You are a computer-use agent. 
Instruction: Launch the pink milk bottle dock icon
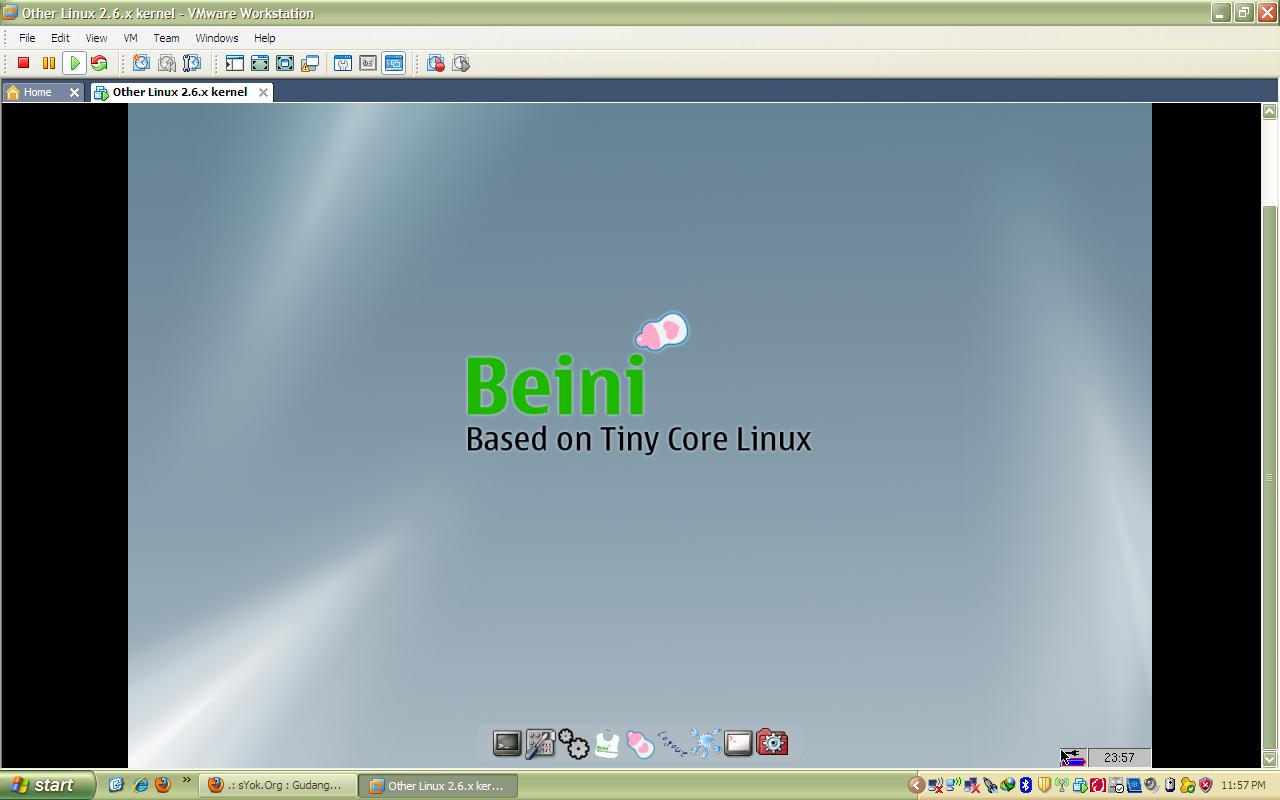click(640, 743)
